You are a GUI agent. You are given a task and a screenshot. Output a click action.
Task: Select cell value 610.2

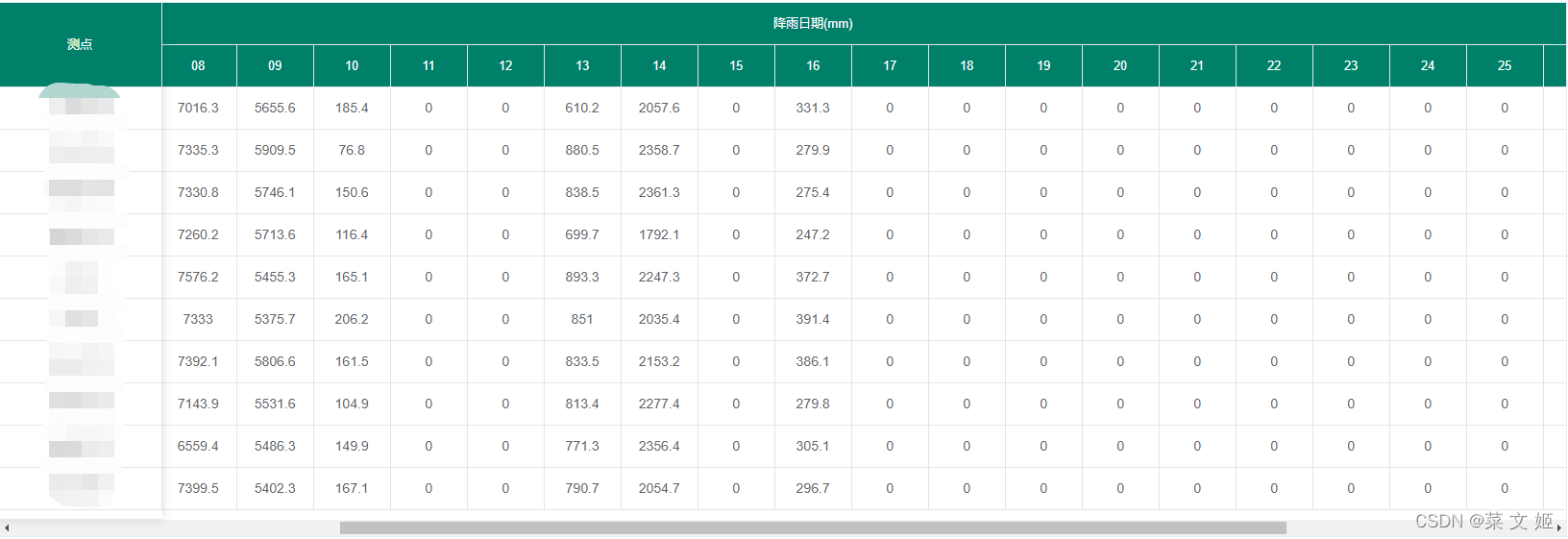click(582, 108)
